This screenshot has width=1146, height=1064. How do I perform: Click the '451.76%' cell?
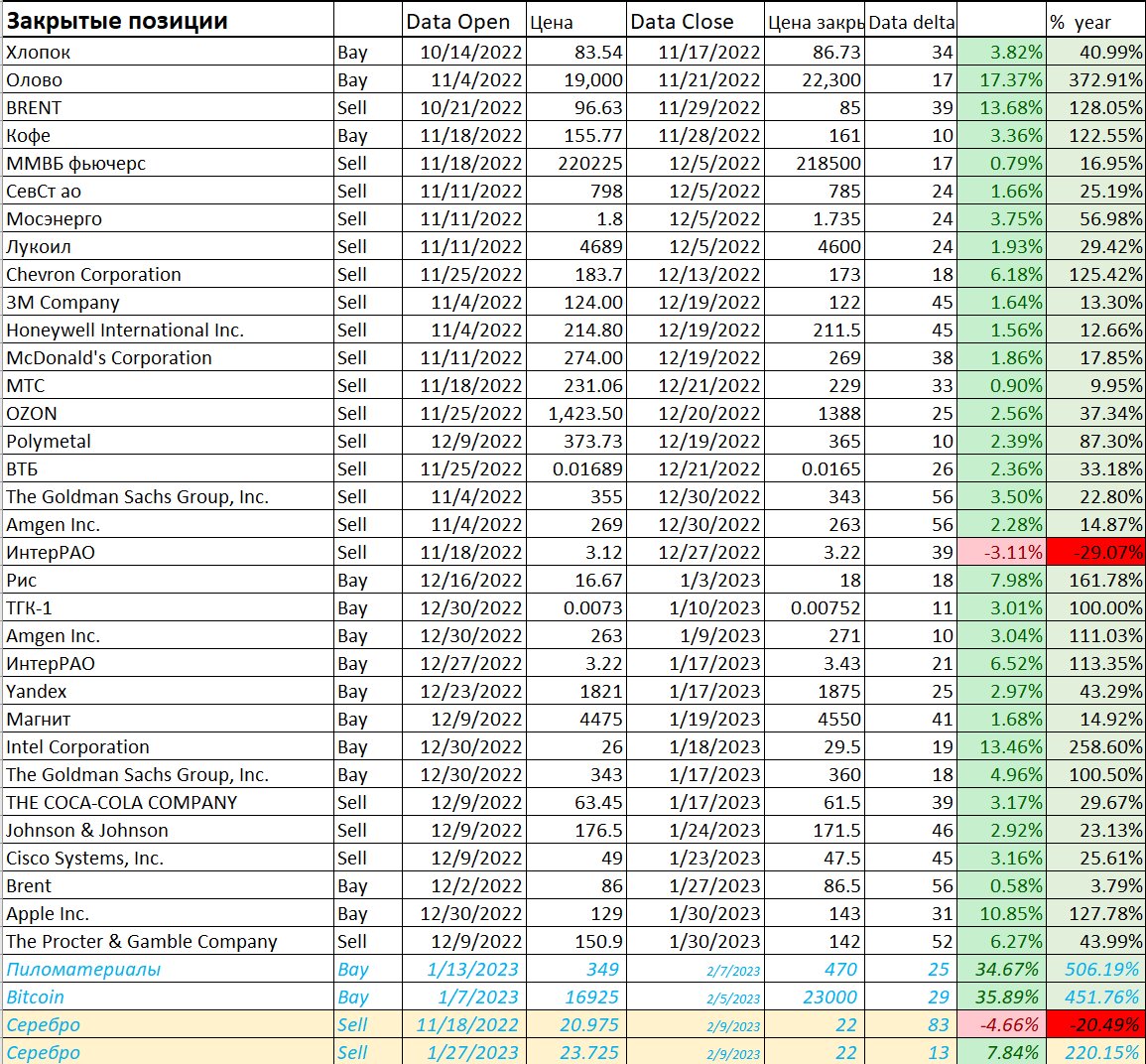(x=1095, y=997)
